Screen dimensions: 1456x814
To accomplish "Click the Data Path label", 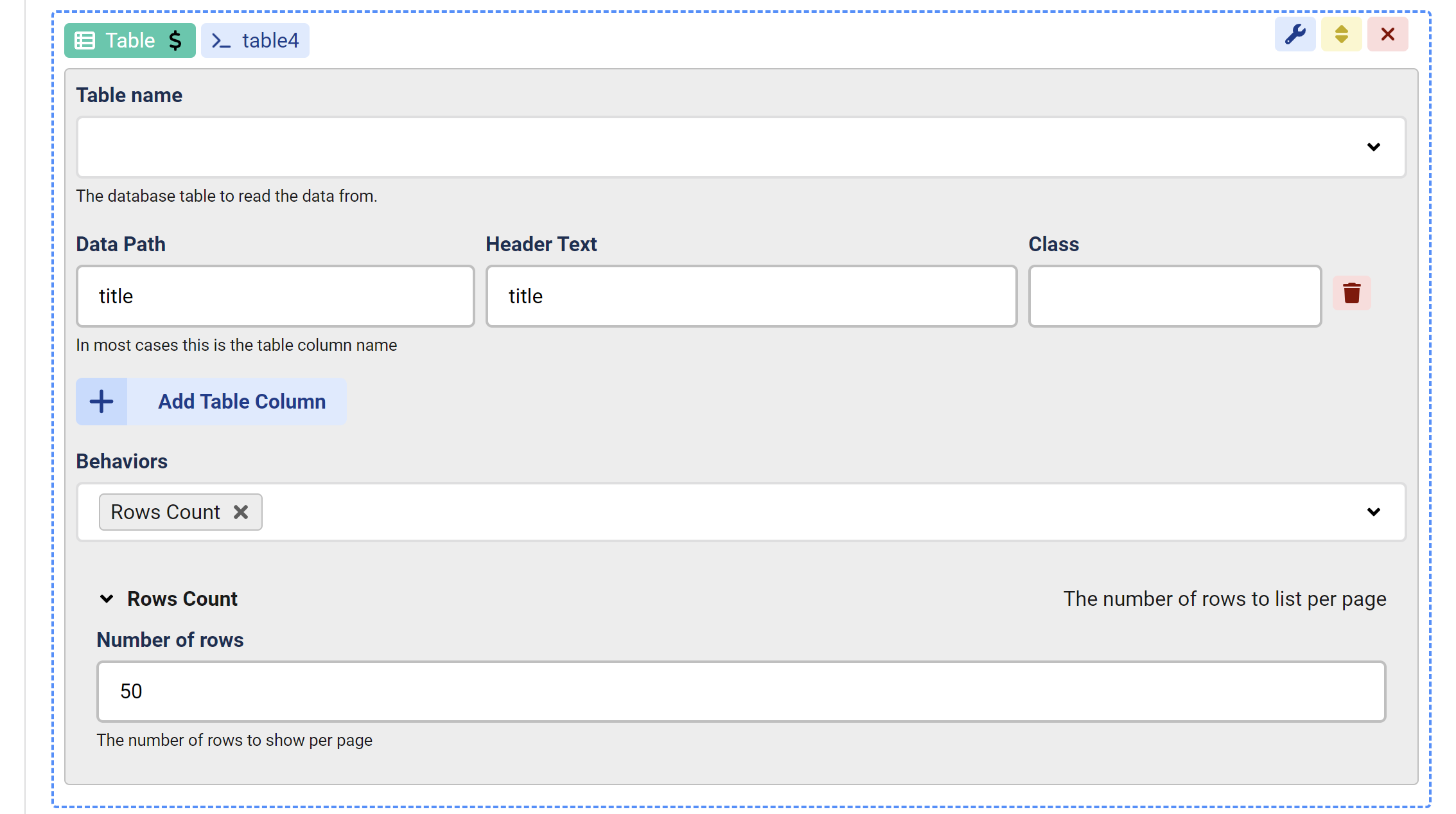I will point(121,244).
